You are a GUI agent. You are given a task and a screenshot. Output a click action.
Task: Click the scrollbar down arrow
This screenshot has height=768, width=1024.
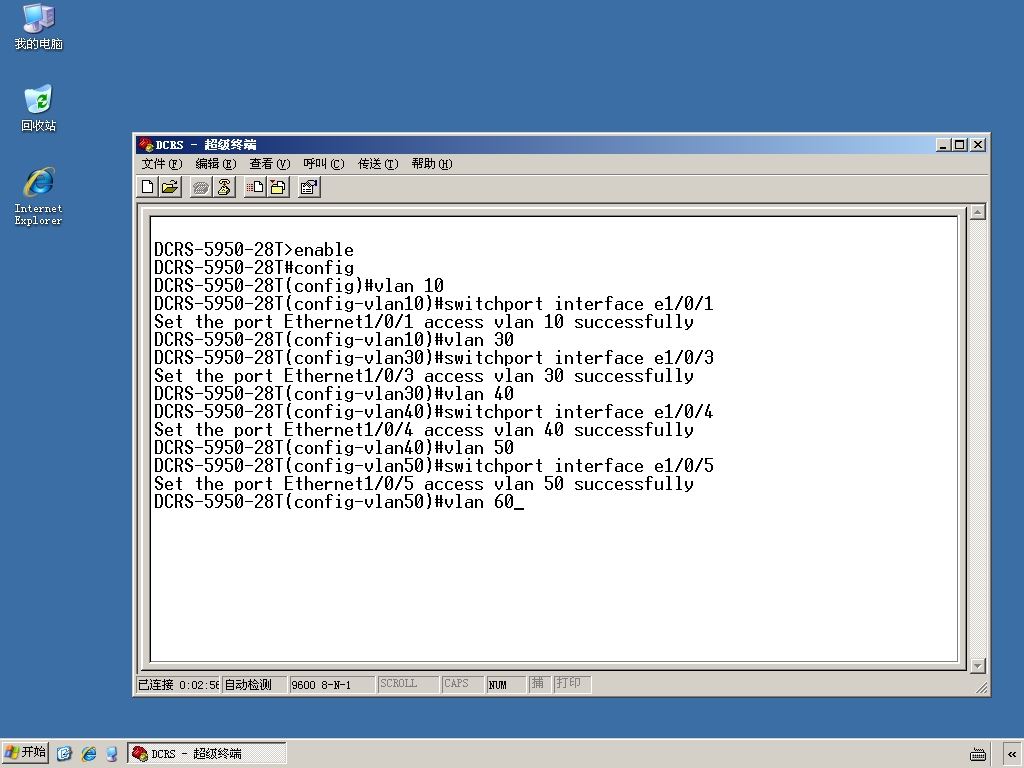point(978,665)
